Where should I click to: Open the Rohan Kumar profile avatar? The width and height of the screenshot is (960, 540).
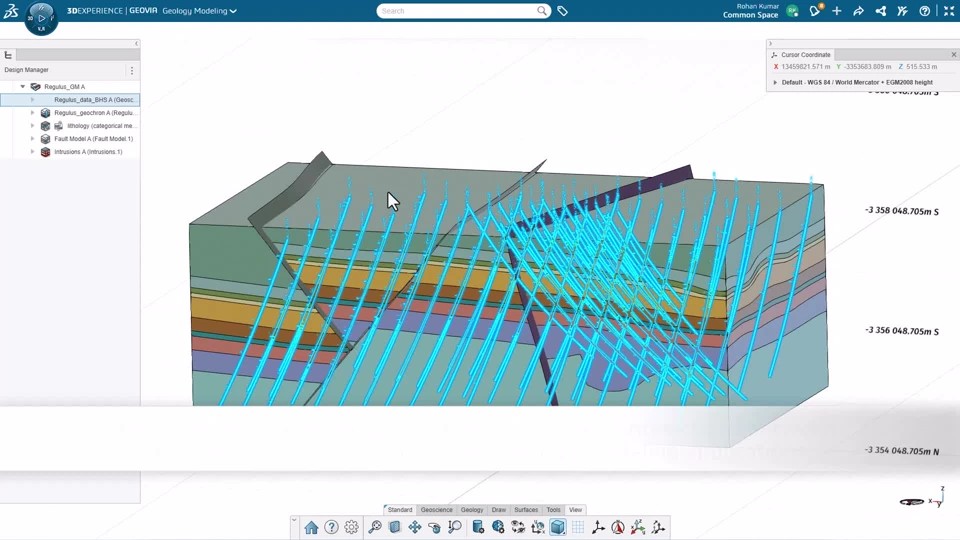792,11
